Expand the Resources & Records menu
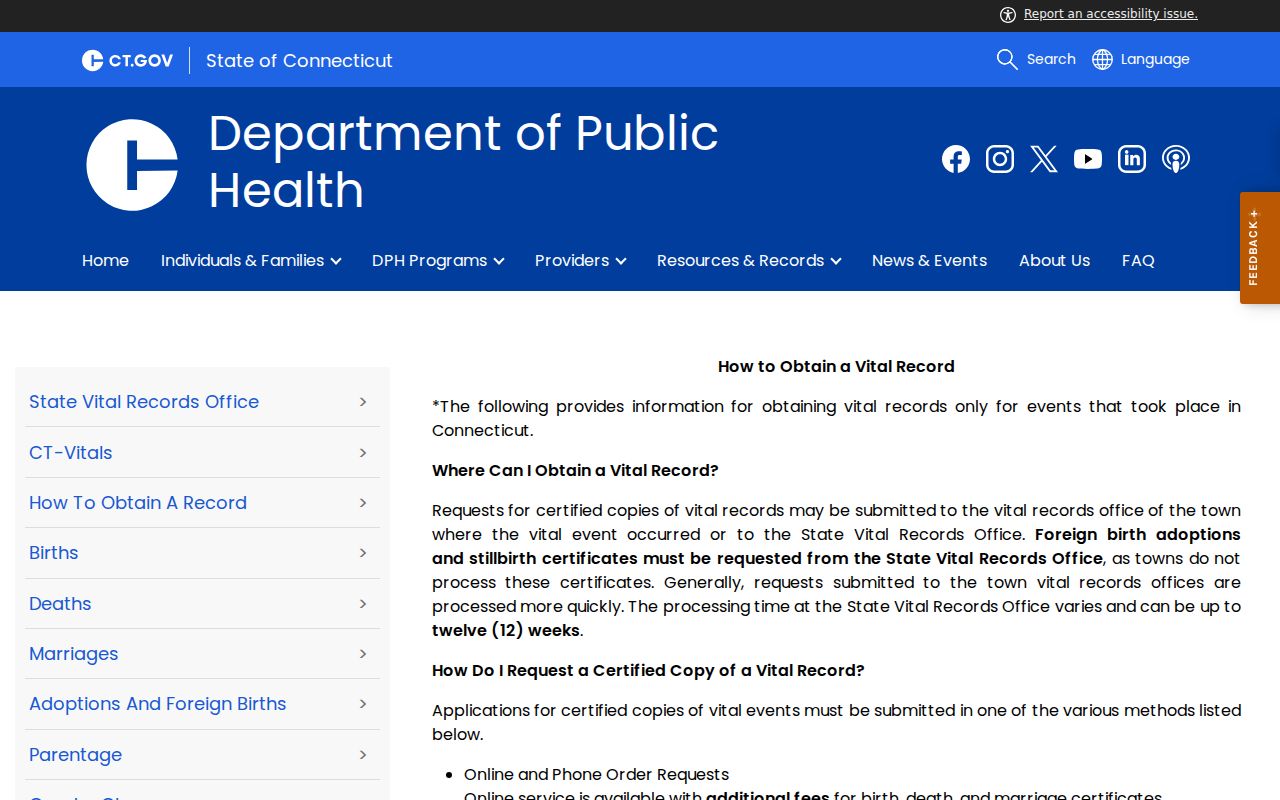Viewport: 1280px width, 800px height. tap(749, 260)
